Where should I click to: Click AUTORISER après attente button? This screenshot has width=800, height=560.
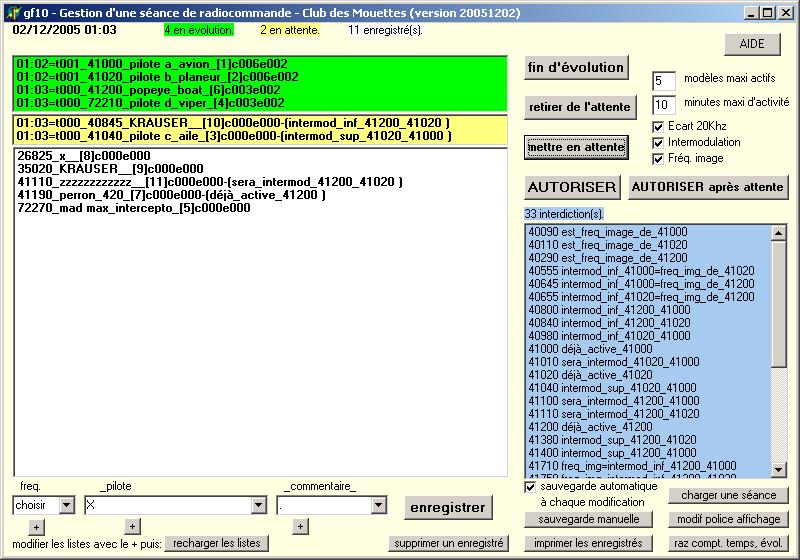point(708,187)
